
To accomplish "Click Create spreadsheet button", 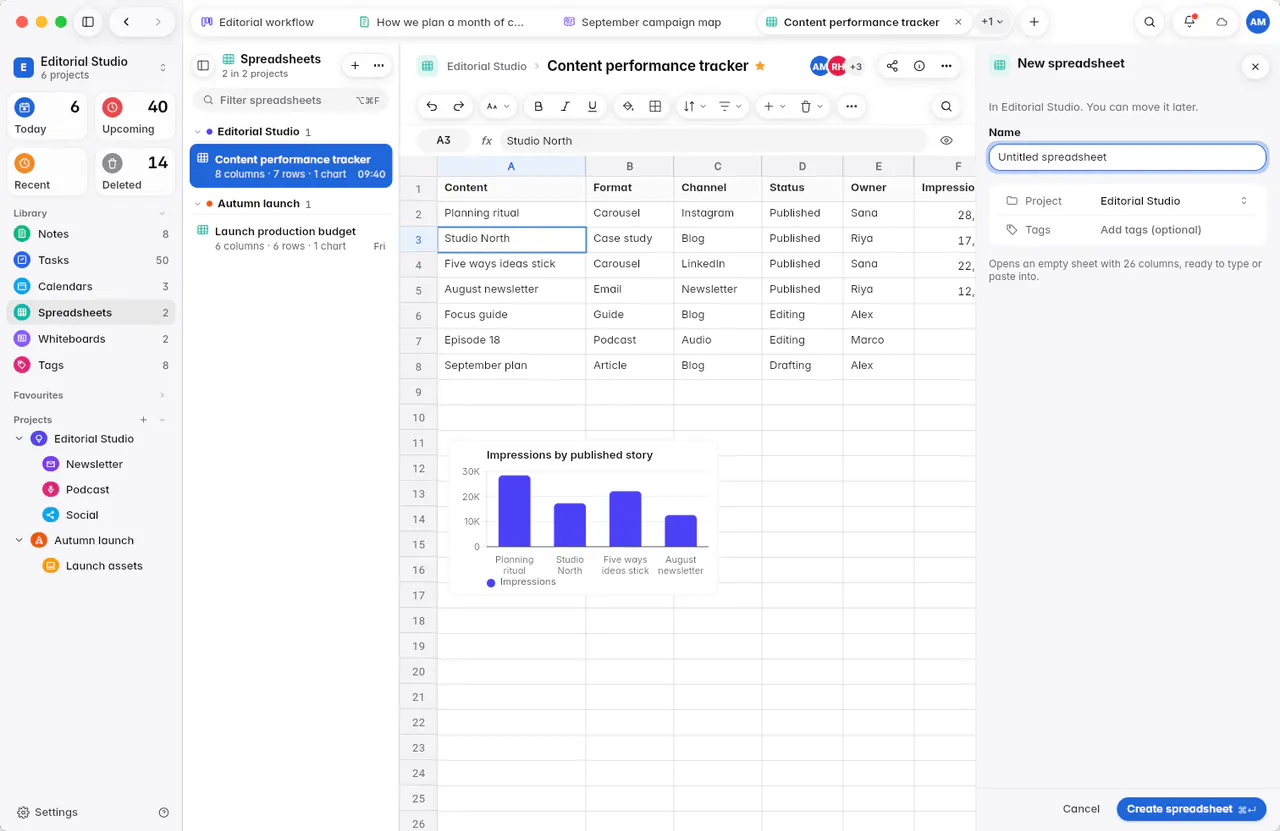I will [x=1191, y=809].
